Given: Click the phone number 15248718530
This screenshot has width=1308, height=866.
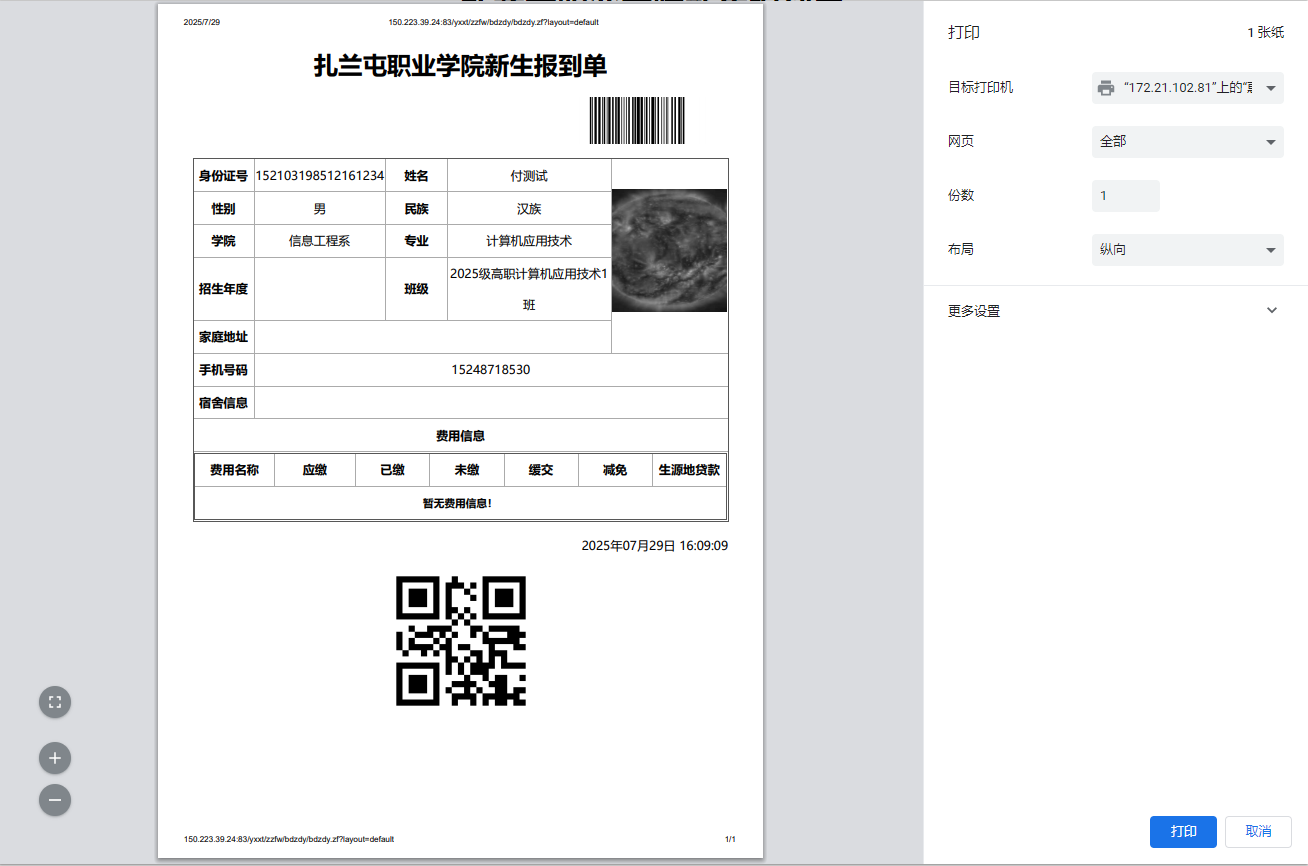Looking at the screenshot, I should [491, 370].
